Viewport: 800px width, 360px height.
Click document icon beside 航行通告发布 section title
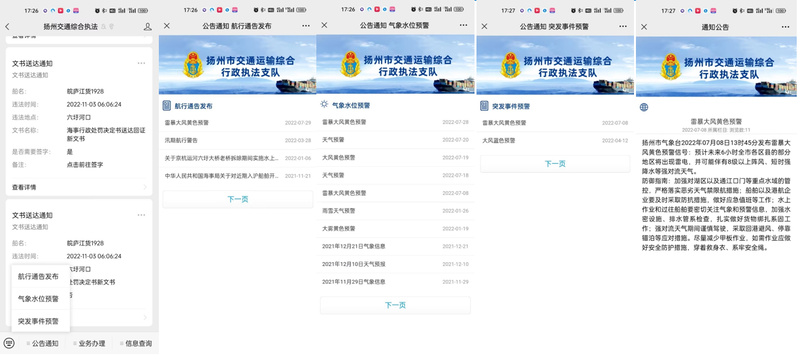click(x=167, y=106)
